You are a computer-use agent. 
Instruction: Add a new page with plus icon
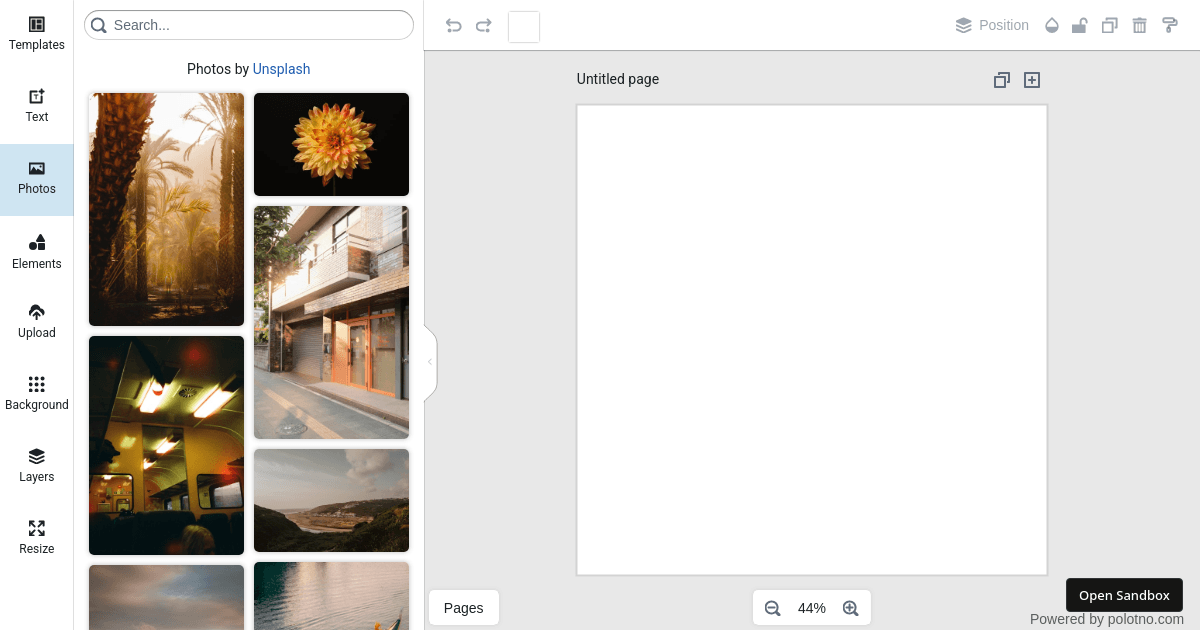tap(1032, 80)
